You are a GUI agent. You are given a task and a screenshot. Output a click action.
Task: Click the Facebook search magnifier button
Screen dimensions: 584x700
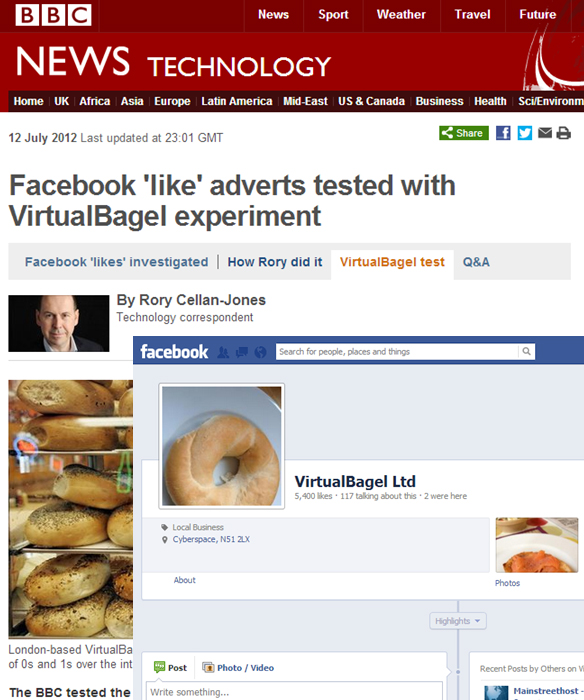point(527,351)
